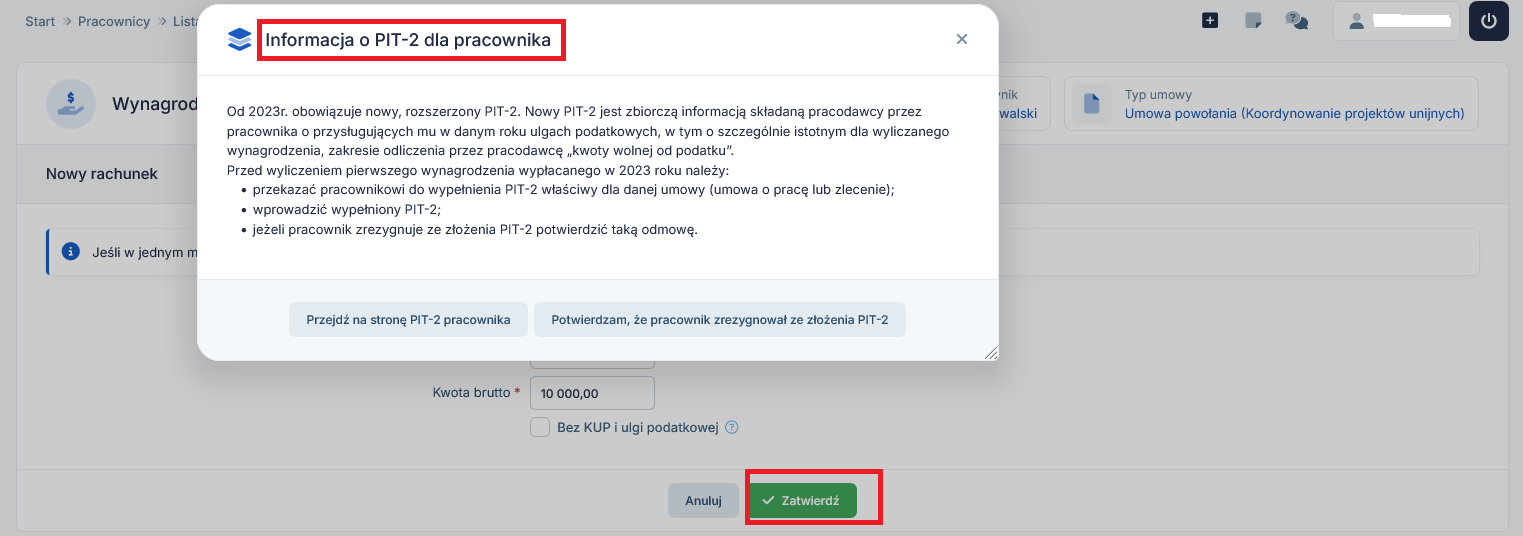Viewport: 1523px width, 536px height.
Task: Confirm the employee declined to submit PIT-2
Action: [719, 320]
